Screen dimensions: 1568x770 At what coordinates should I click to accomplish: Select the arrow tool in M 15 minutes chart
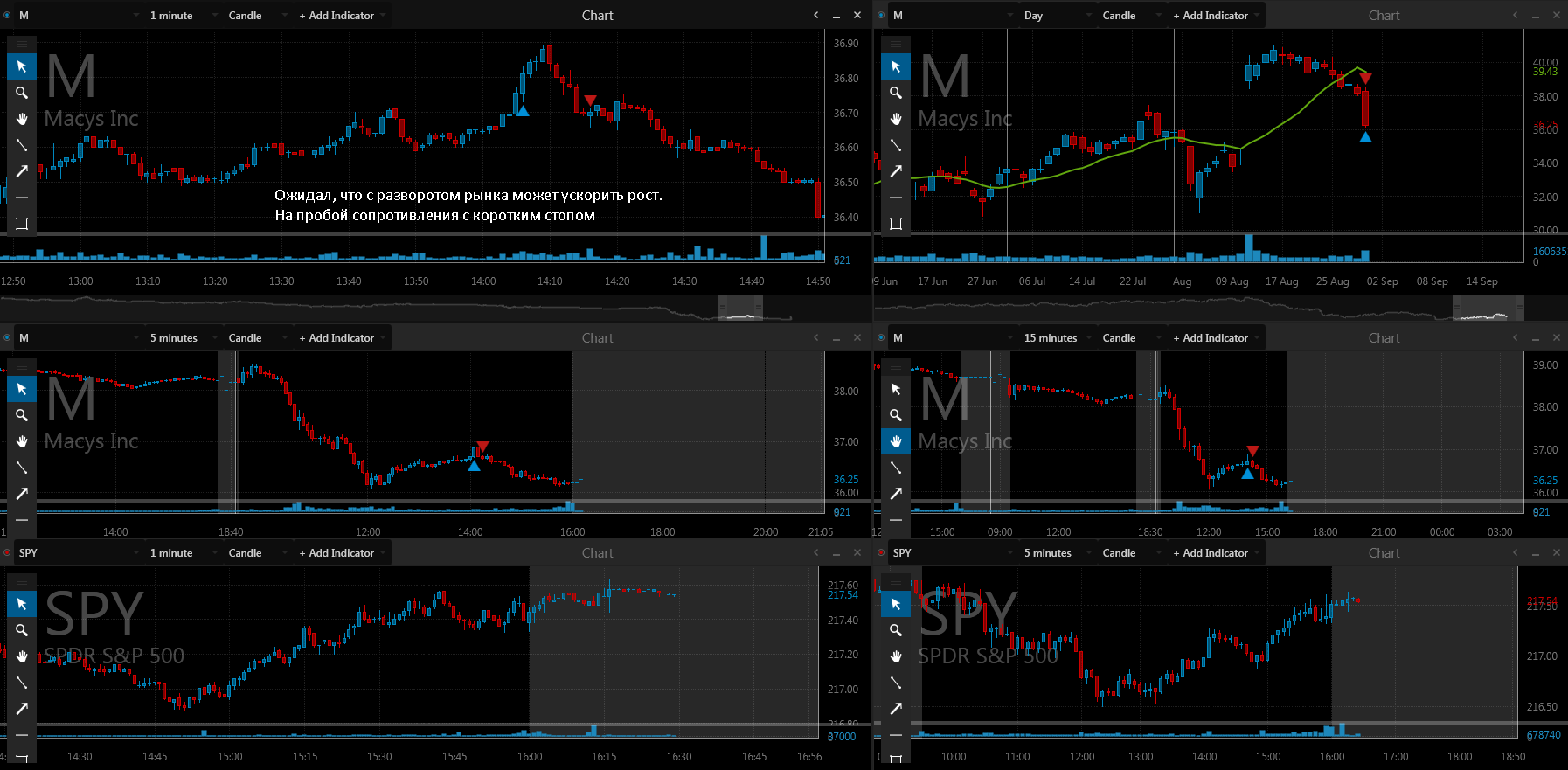[896, 494]
